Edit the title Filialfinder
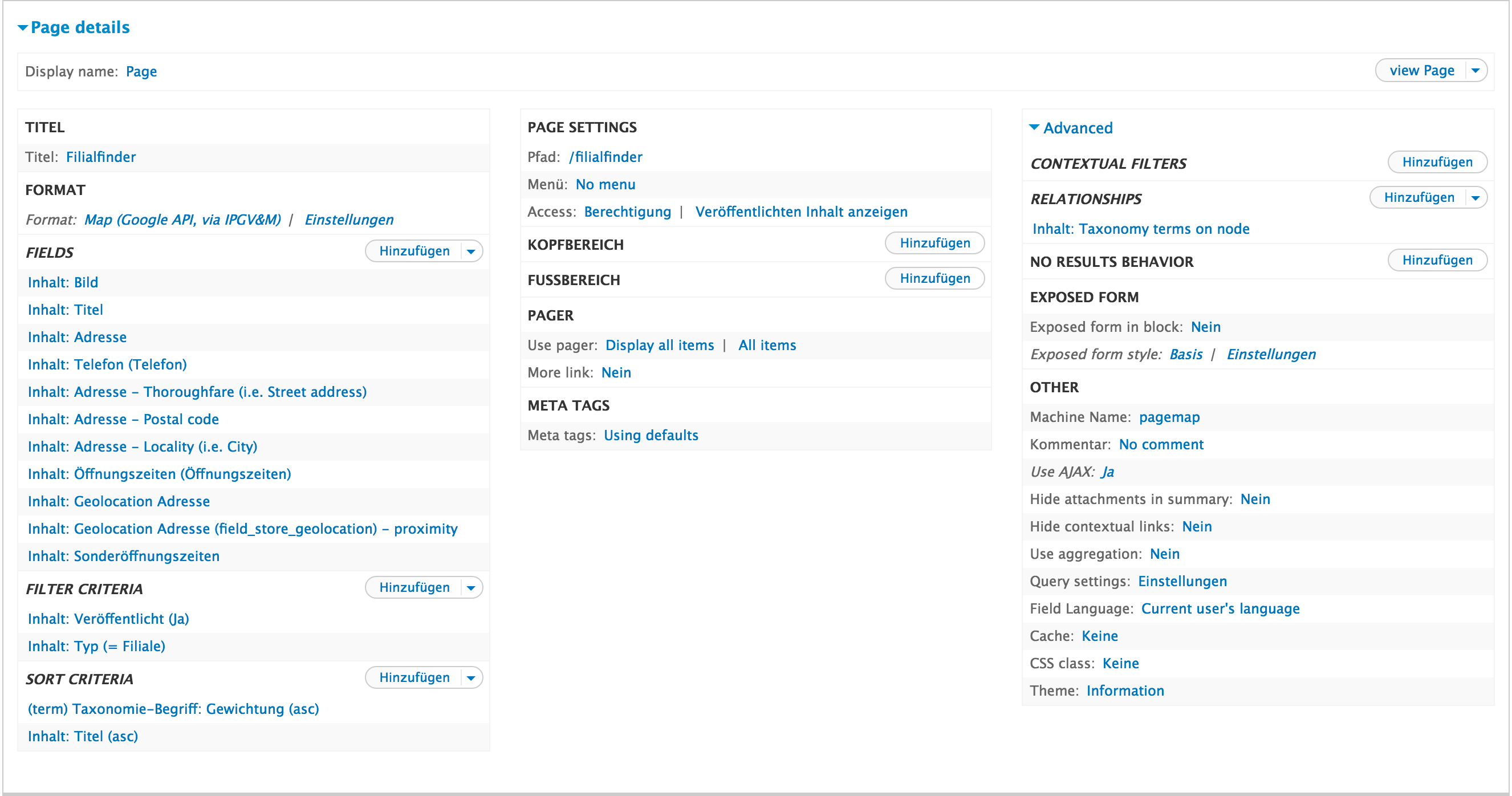This screenshot has width=1512, height=796. 101,157
